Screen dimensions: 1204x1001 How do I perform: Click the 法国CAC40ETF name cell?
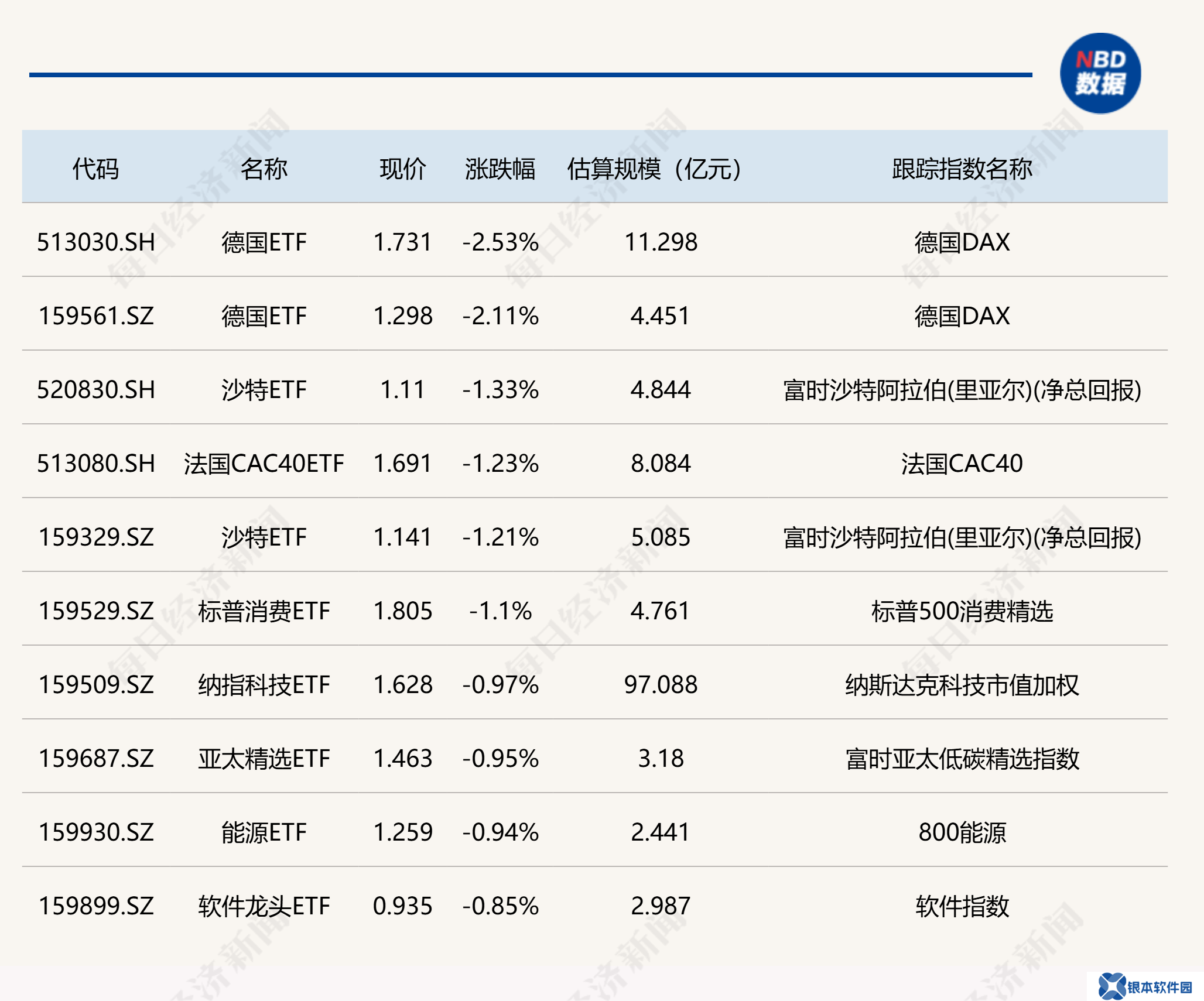pos(264,464)
